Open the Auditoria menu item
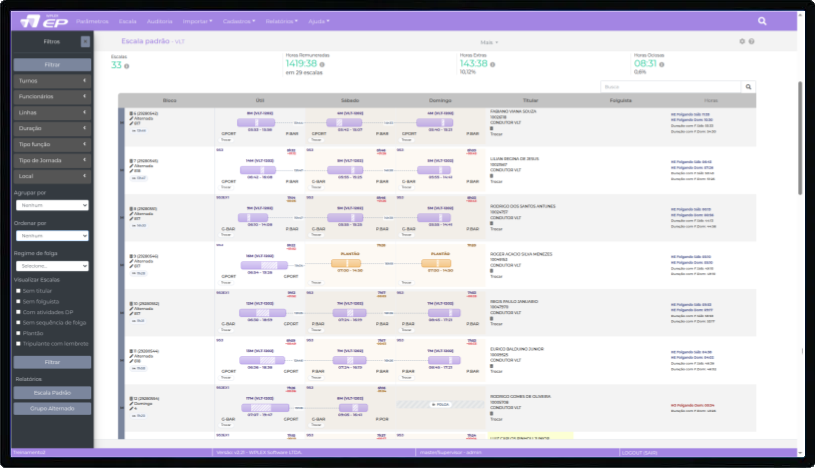 160,21
